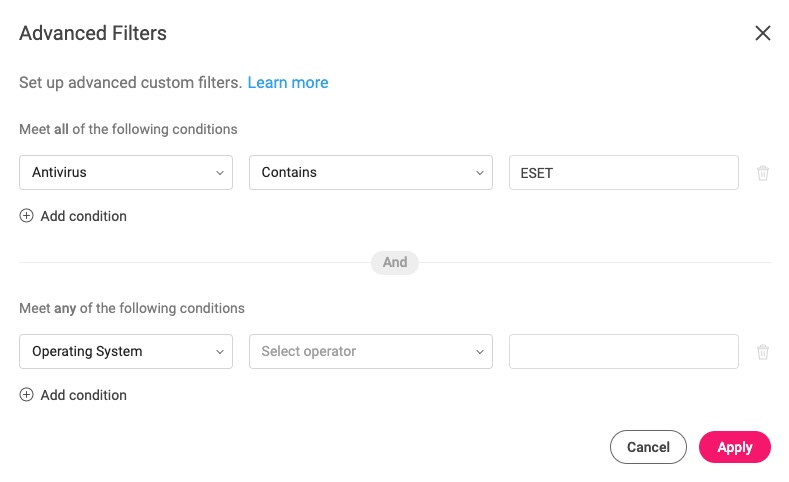Image resolution: width=789 pixels, height=482 pixels.
Task: Add condition to the 'Meet any' group
Action: click(73, 395)
